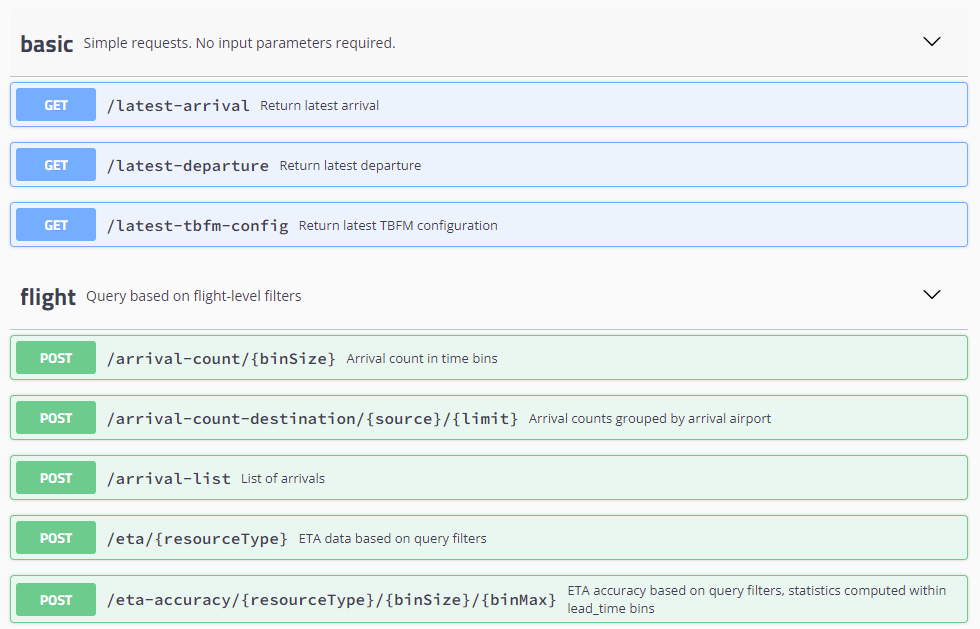Click the POST badge for /arrival-count-destination
This screenshot has width=980, height=629.
(56, 418)
